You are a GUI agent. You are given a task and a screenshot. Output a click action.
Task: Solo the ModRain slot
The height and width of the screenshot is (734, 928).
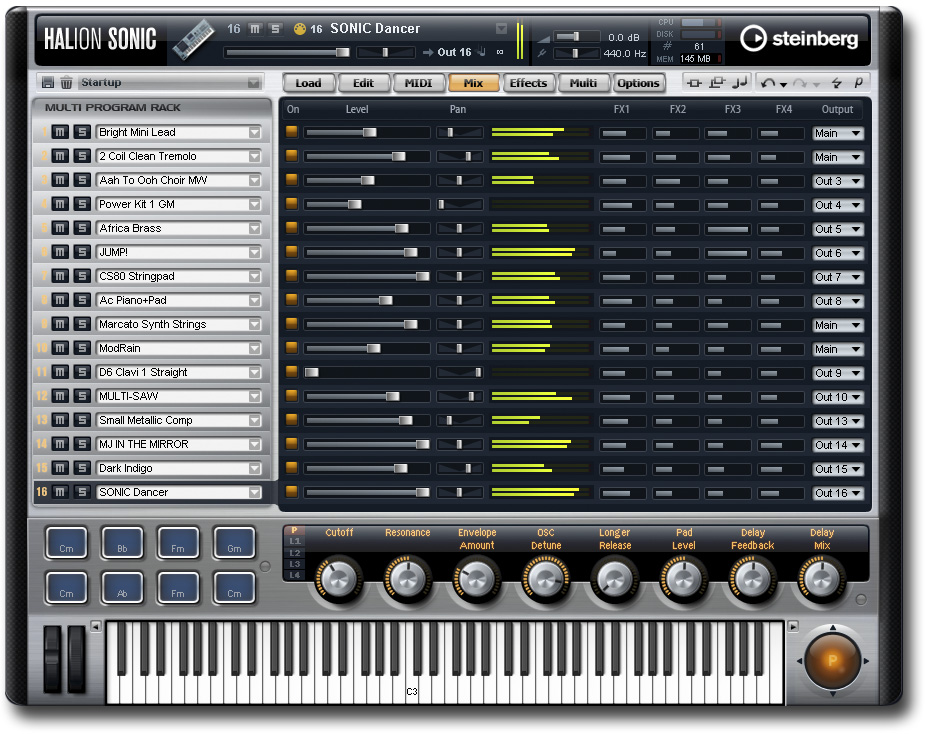point(82,348)
